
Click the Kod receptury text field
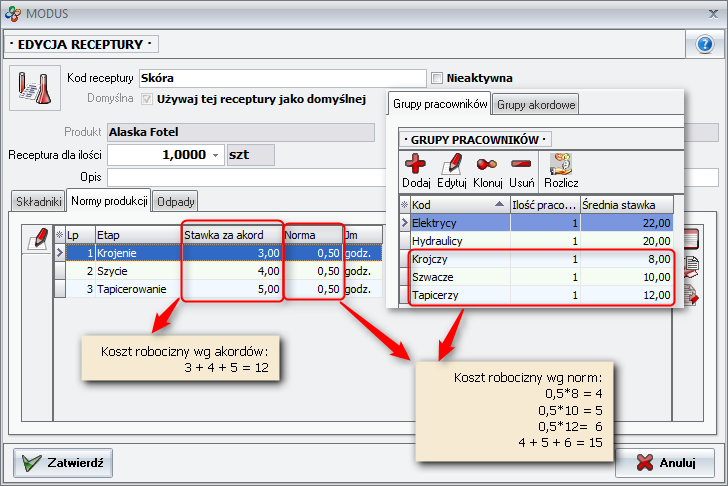pyautogui.click(x=282, y=78)
